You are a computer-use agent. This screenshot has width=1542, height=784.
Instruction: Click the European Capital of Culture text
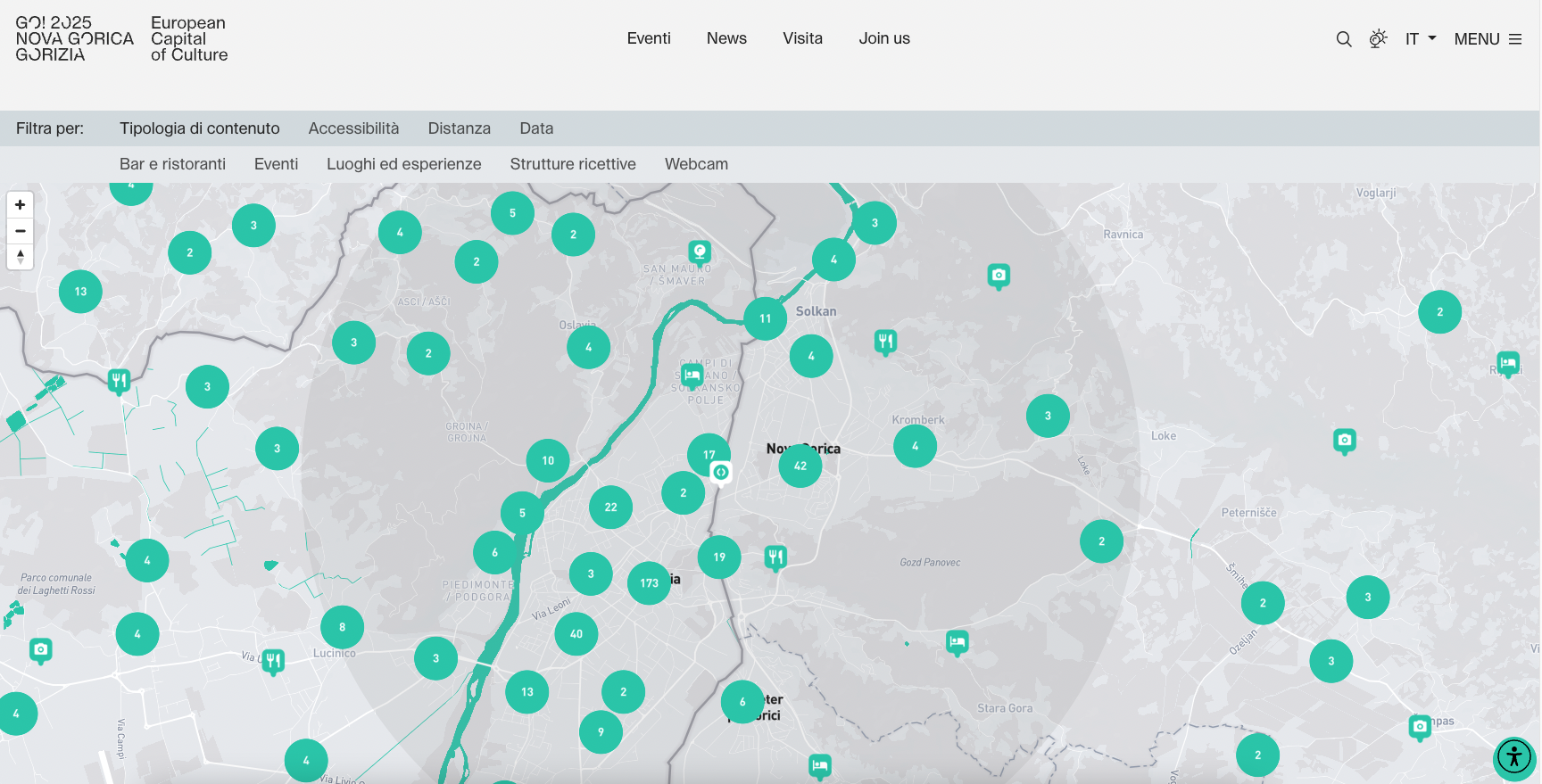(x=189, y=38)
